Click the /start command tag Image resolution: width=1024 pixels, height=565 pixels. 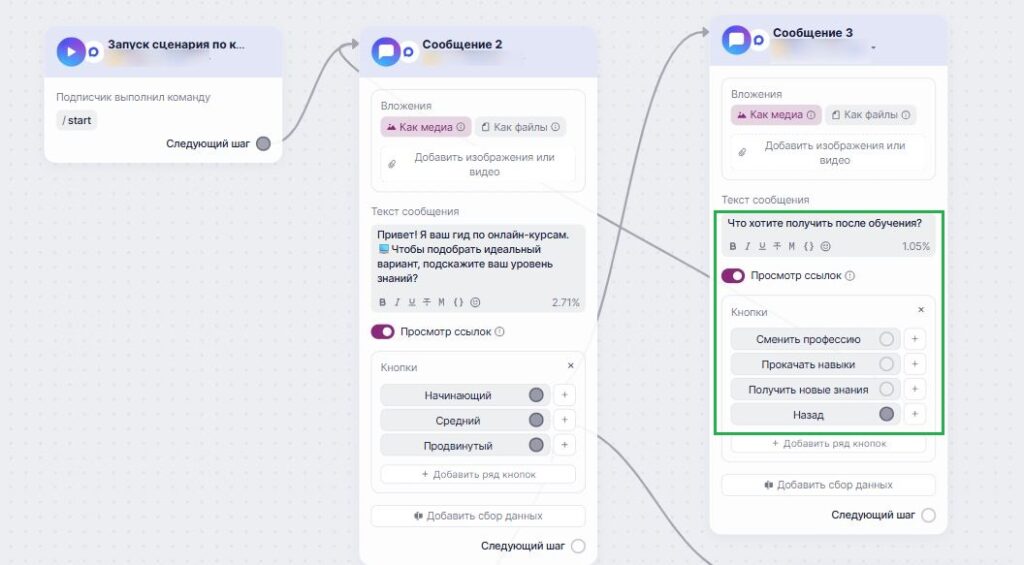point(76,120)
